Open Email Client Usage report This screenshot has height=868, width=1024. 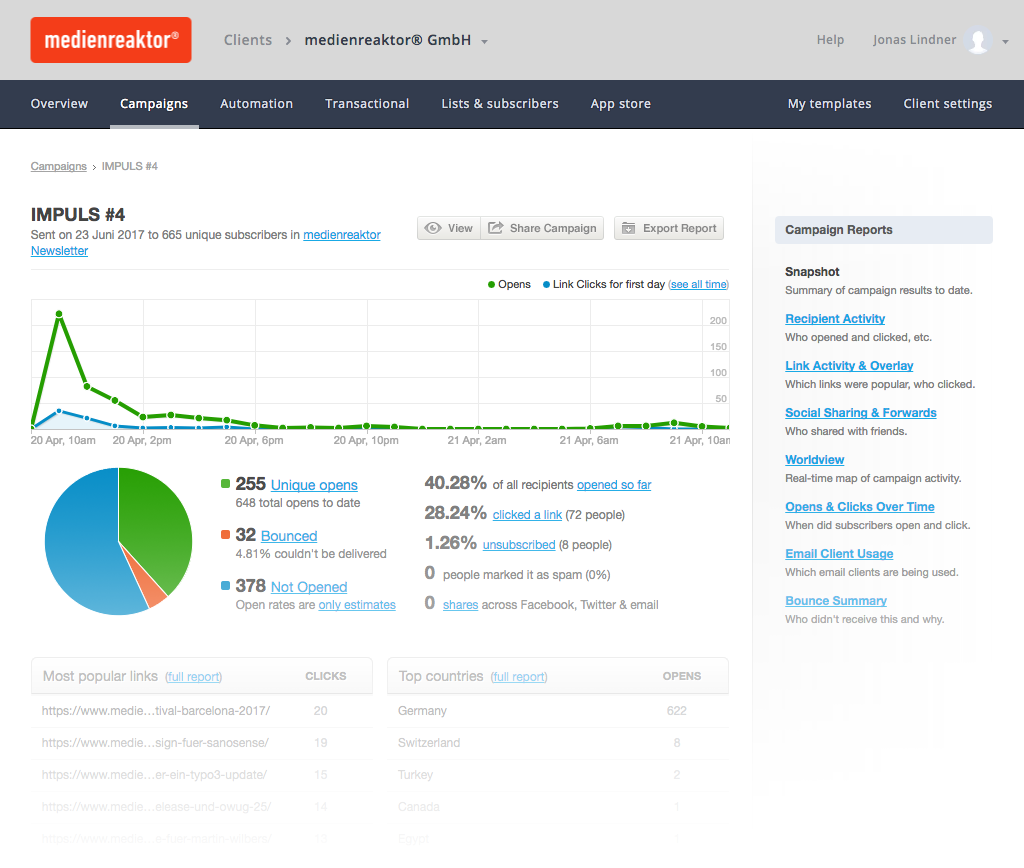[x=839, y=554]
